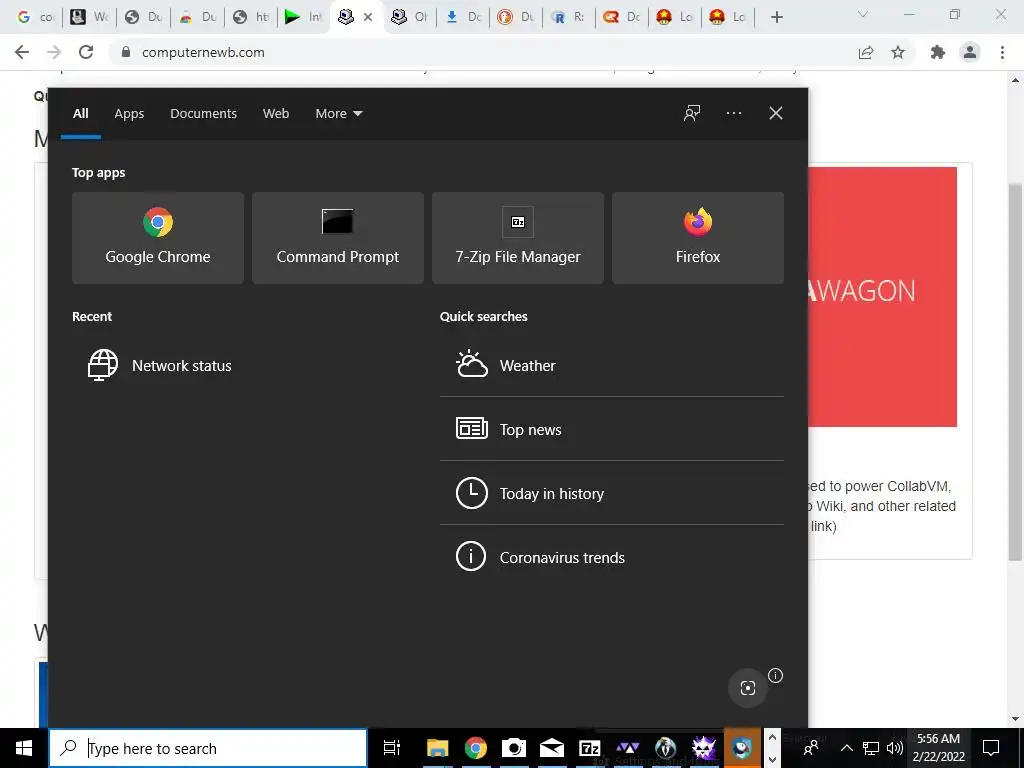Close the active Chrome tab
This screenshot has width=1024, height=768.
[368, 18]
